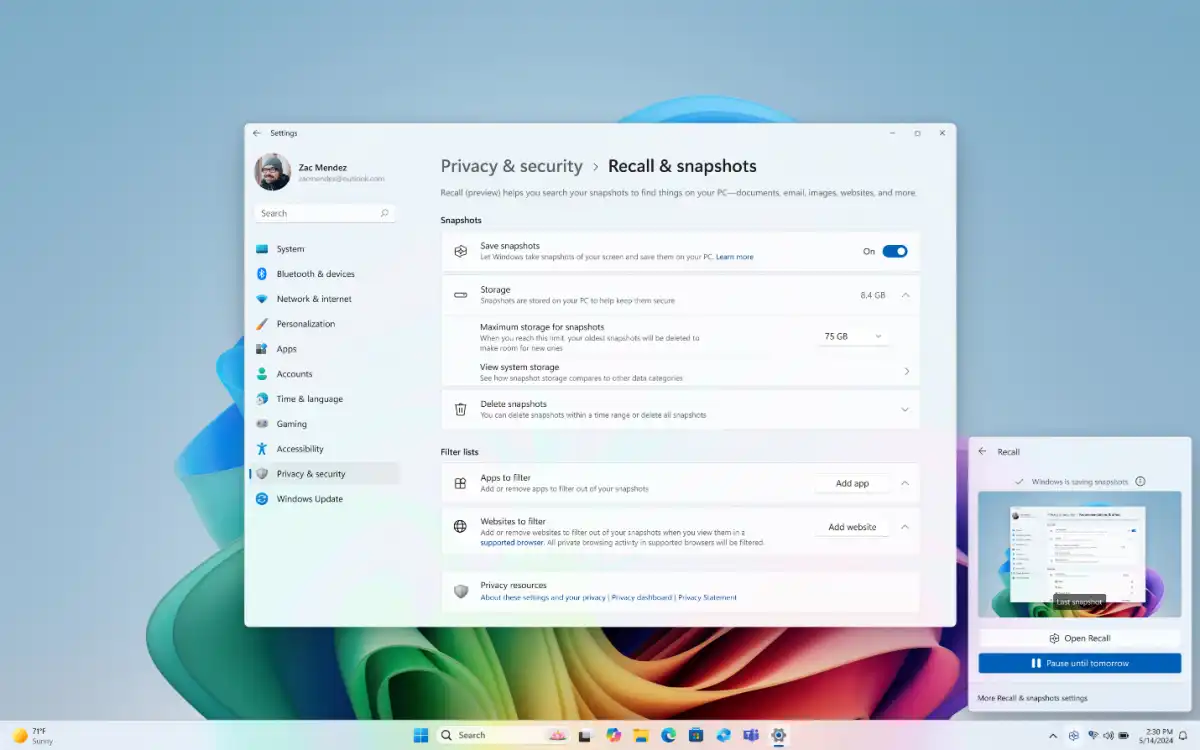Image resolution: width=1200 pixels, height=750 pixels.
Task: Click More Recall & snapshots settings
Action: point(1032,698)
